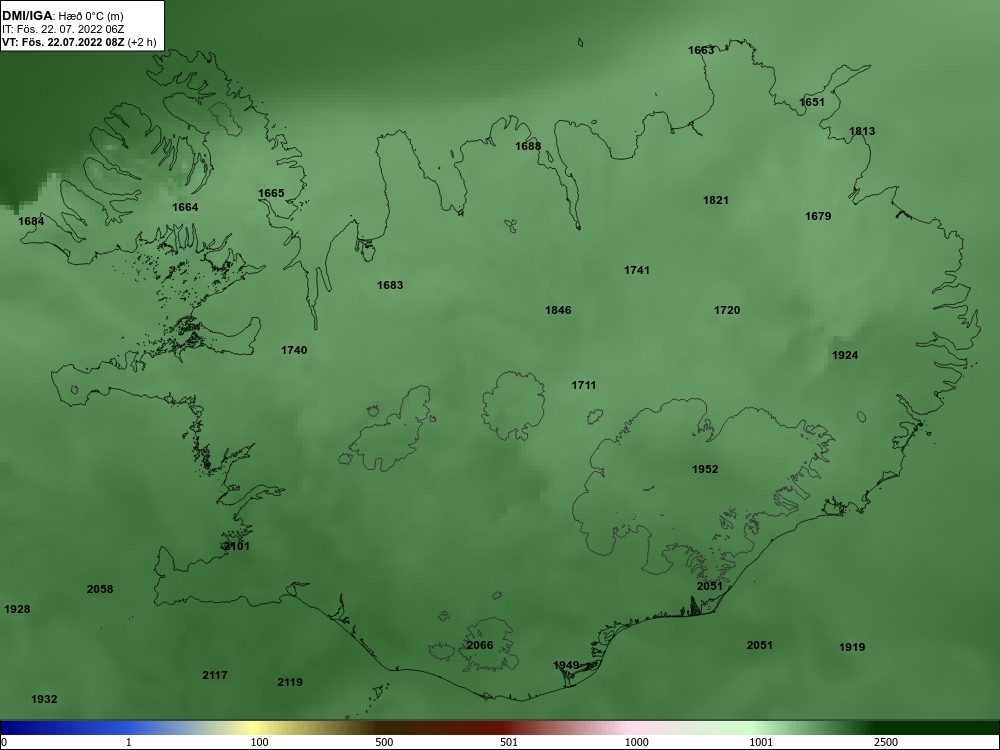Select the 2101 value in the southwest
The width and height of the screenshot is (1000, 750).
tap(237, 547)
